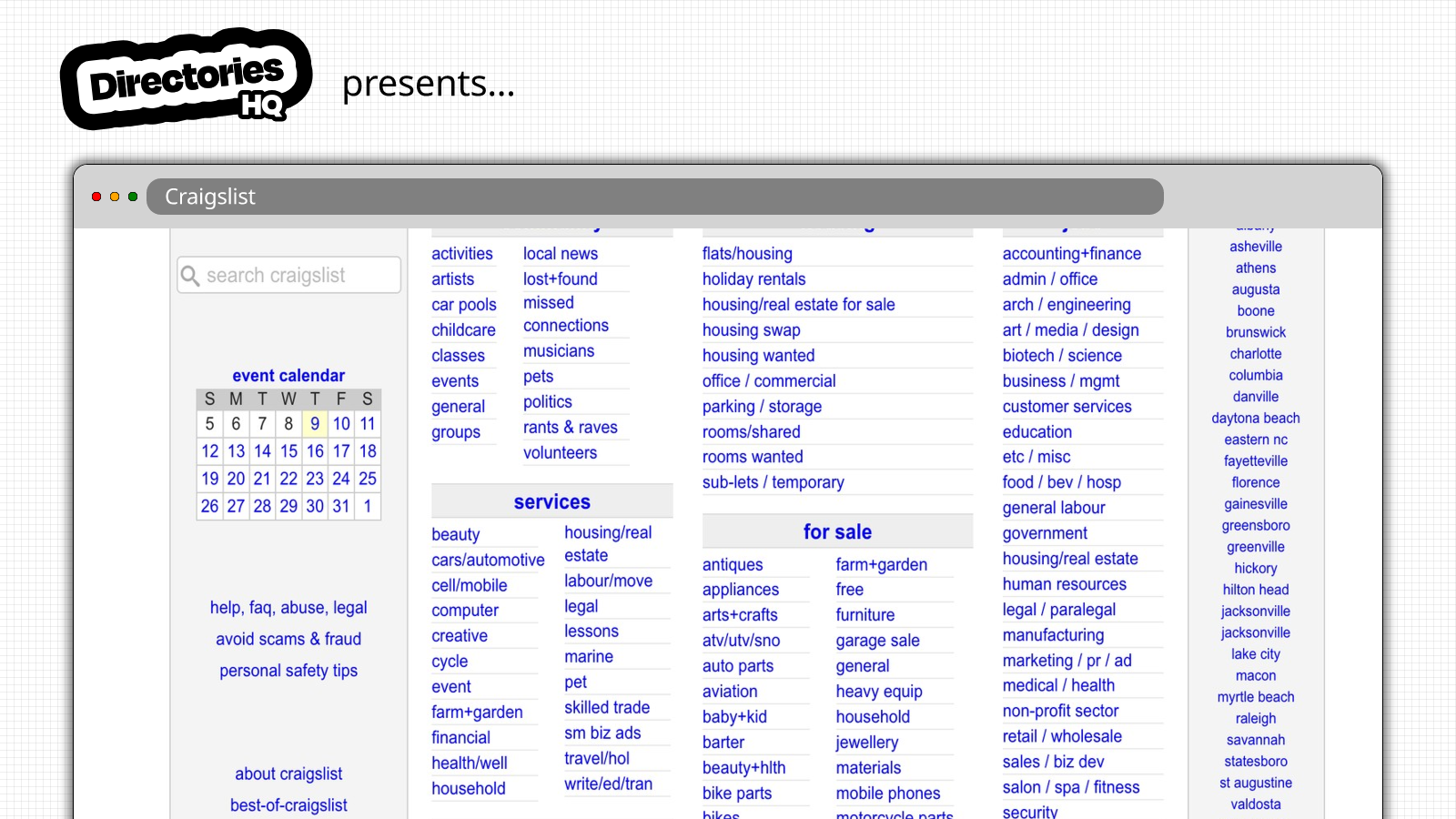
Task: Open avoid scams & fraud link
Action: [288, 640]
